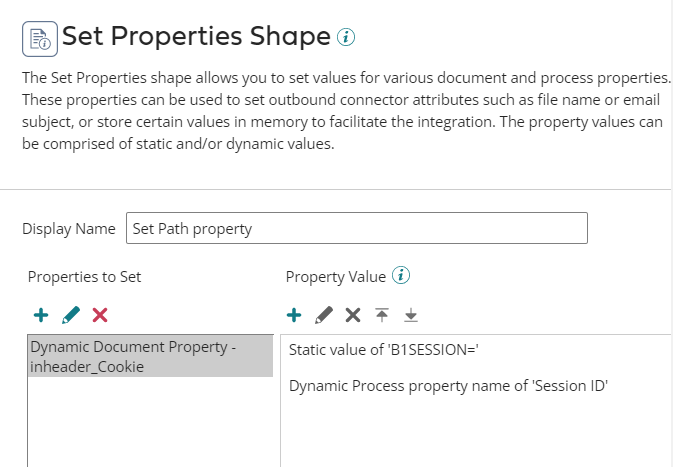Click the Set Properties shape icon
673x467 pixels.
[40, 39]
